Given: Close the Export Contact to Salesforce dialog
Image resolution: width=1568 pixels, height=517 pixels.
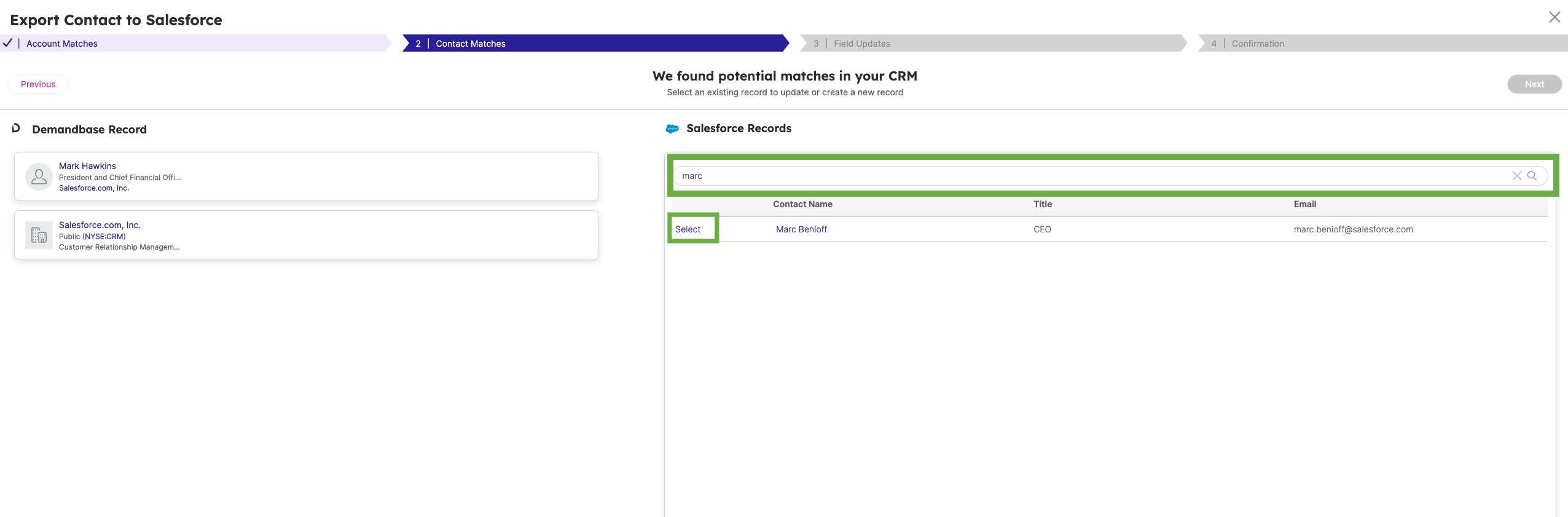Looking at the screenshot, I should pos(1554,17).
